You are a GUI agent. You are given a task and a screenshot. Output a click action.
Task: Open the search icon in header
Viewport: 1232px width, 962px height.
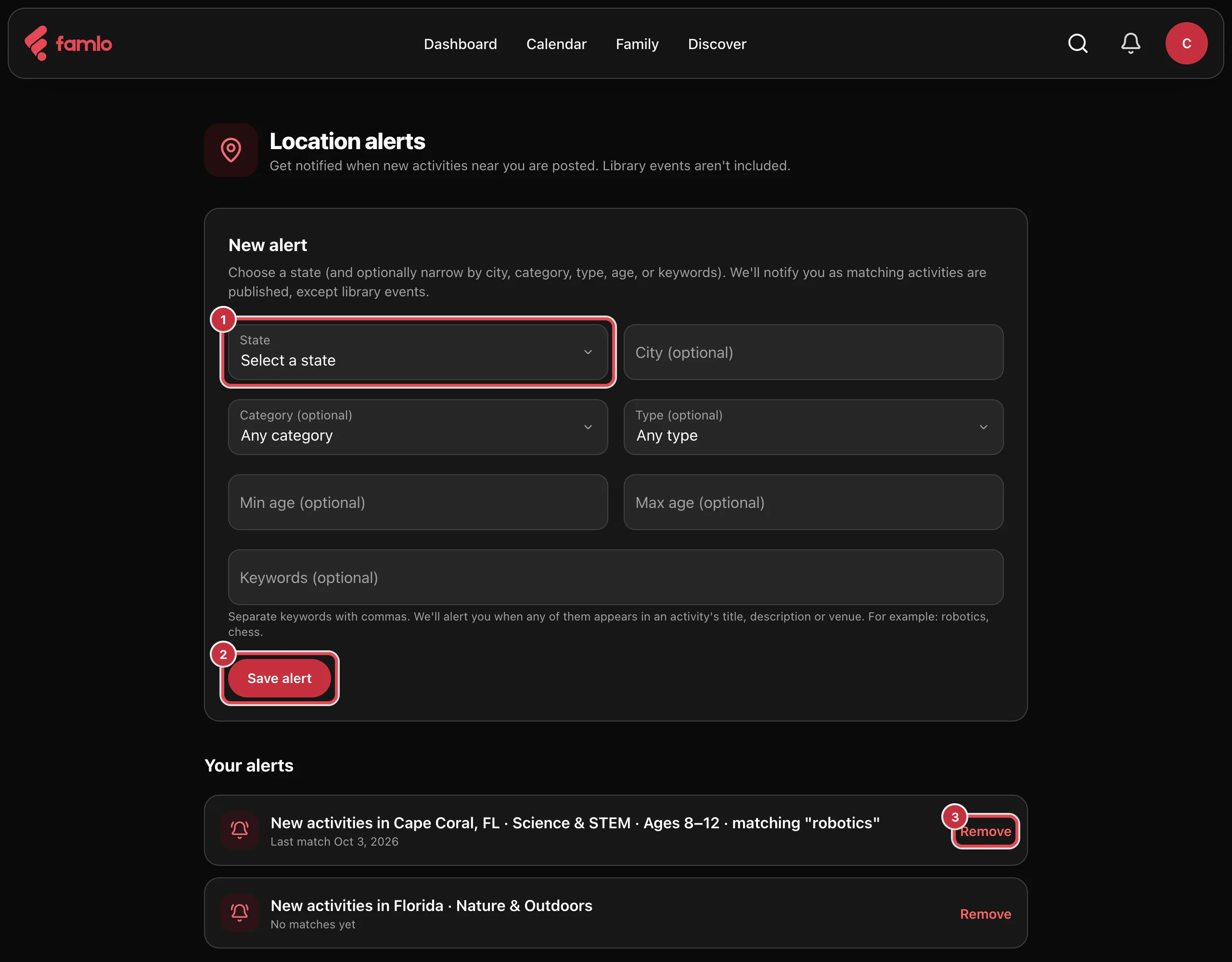pos(1078,43)
